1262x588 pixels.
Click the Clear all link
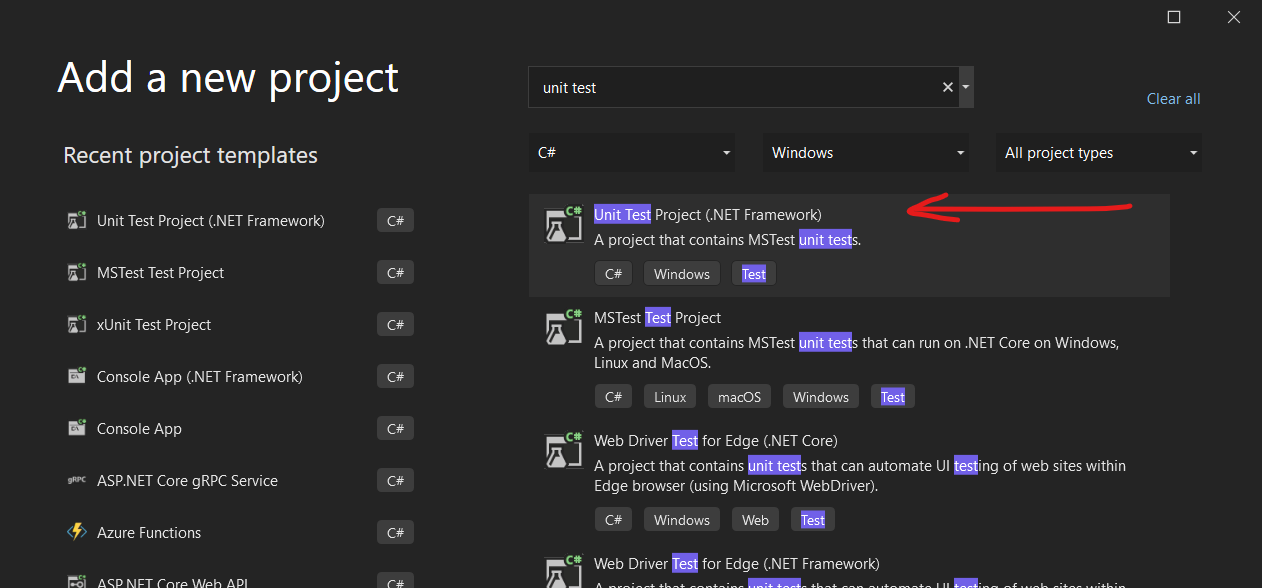(x=1173, y=98)
